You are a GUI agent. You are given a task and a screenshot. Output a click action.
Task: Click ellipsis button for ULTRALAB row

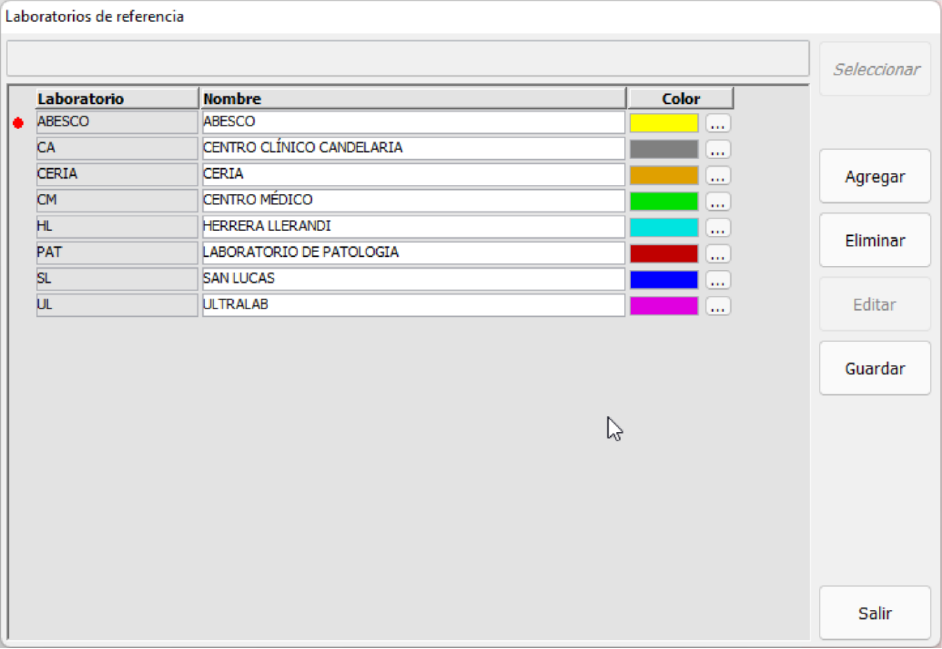[x=718, y=306]
